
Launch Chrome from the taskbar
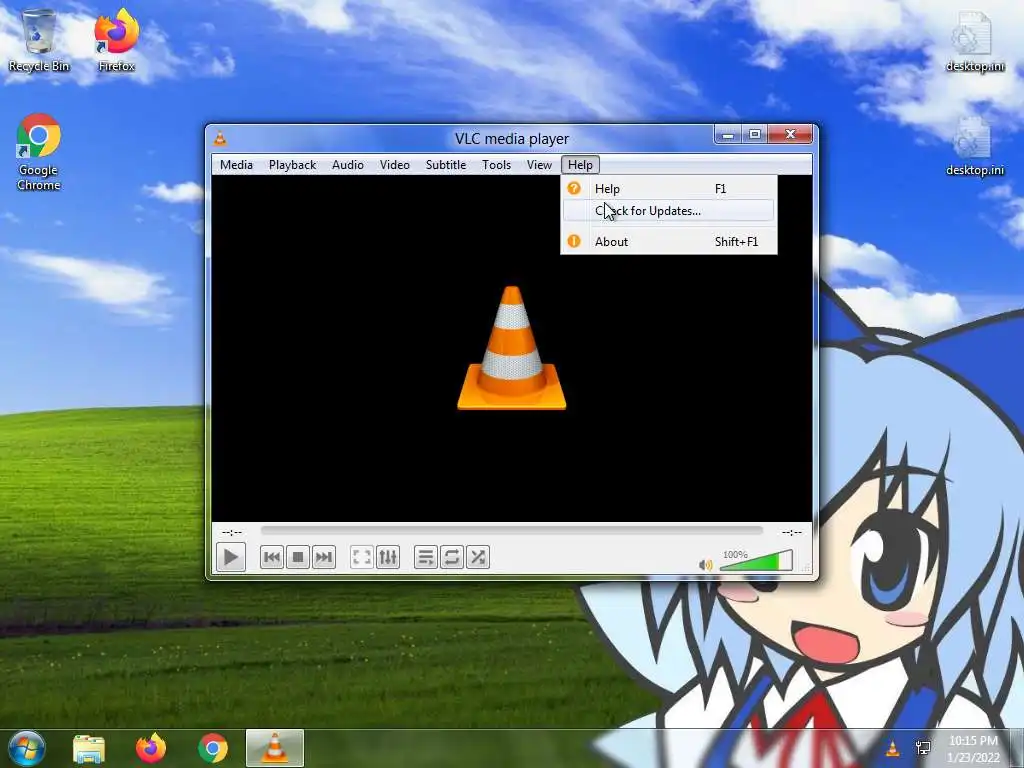coord(213,748)
